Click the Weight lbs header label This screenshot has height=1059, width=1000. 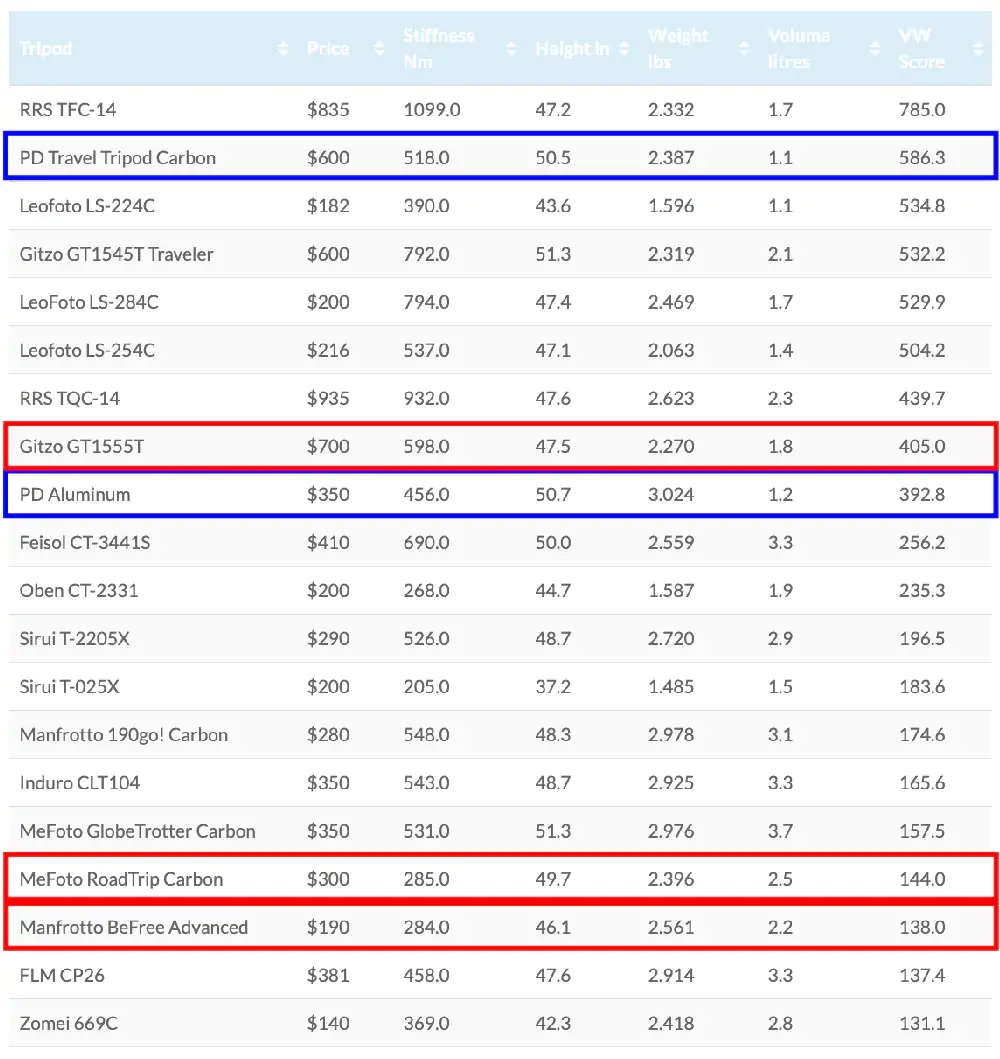(x=678, y=49)
